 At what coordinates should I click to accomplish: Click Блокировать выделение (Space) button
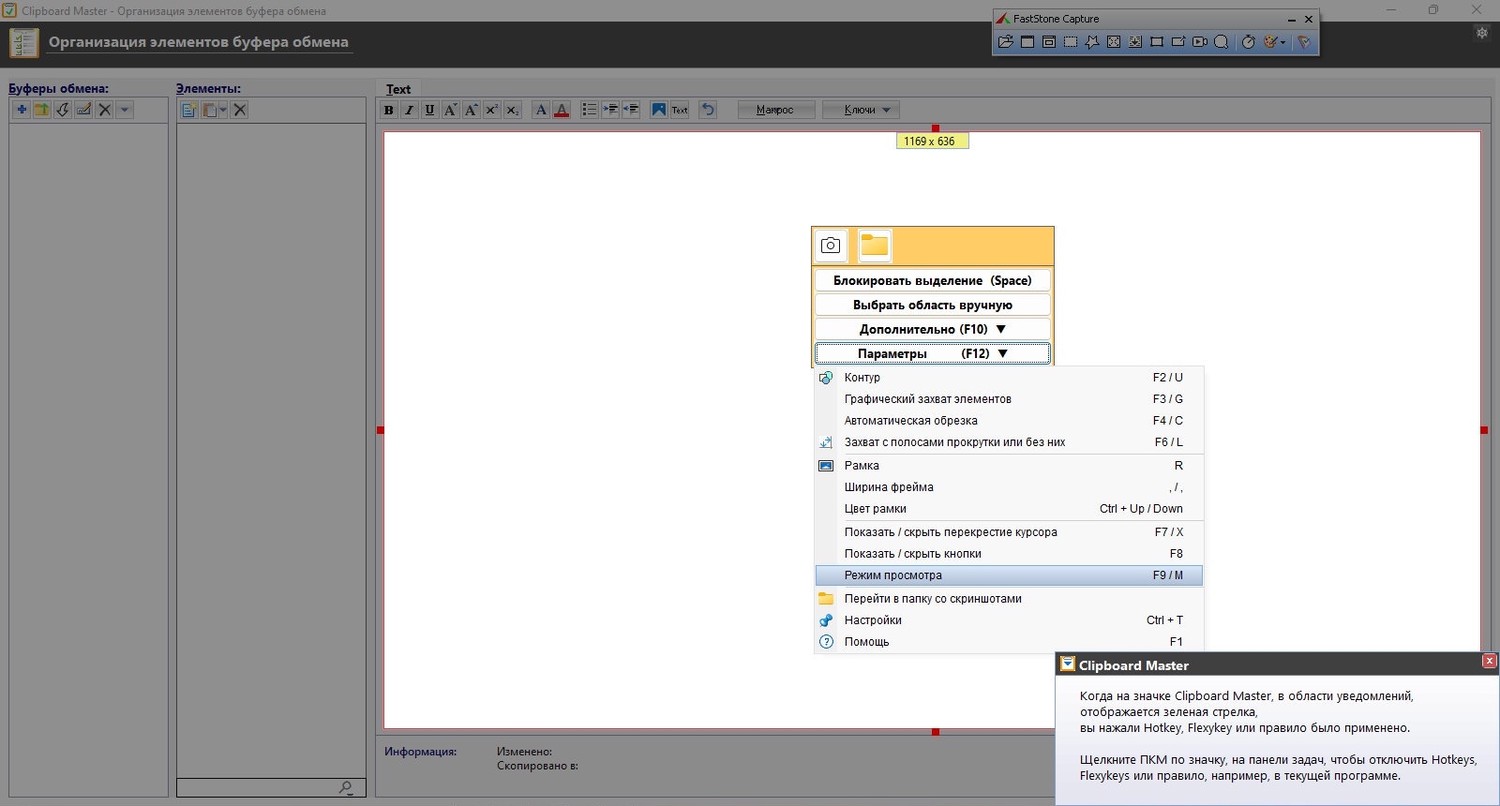coord(933,281)
